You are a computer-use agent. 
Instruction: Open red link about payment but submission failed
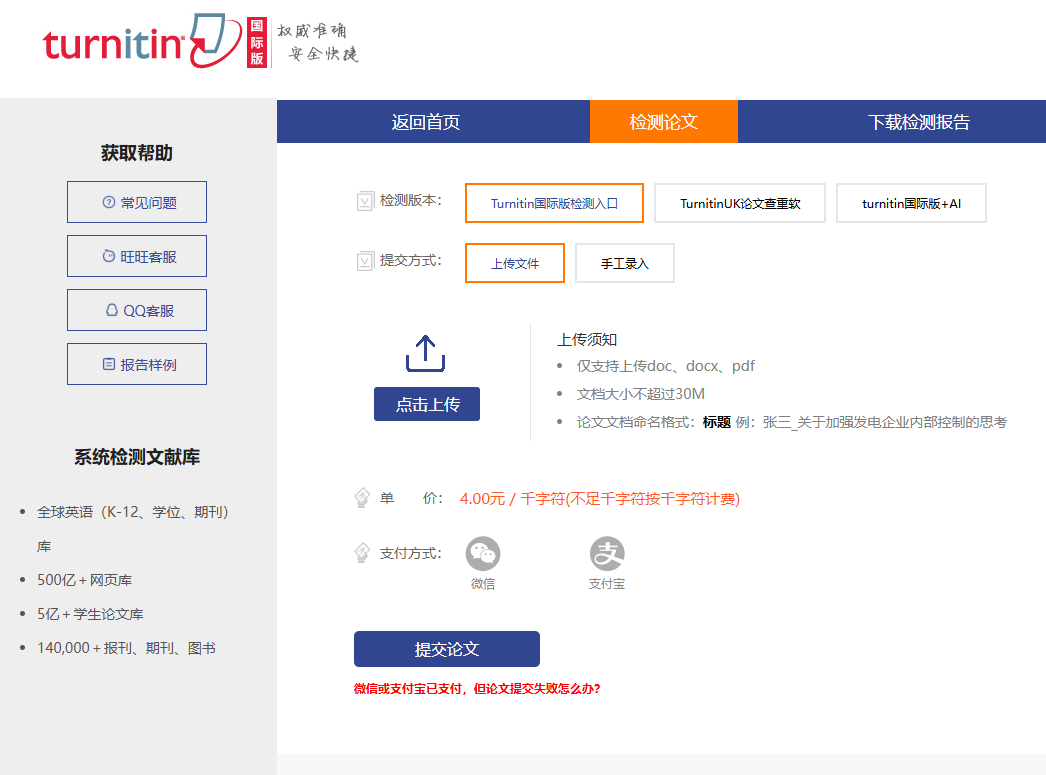click(x=477, y=689)
